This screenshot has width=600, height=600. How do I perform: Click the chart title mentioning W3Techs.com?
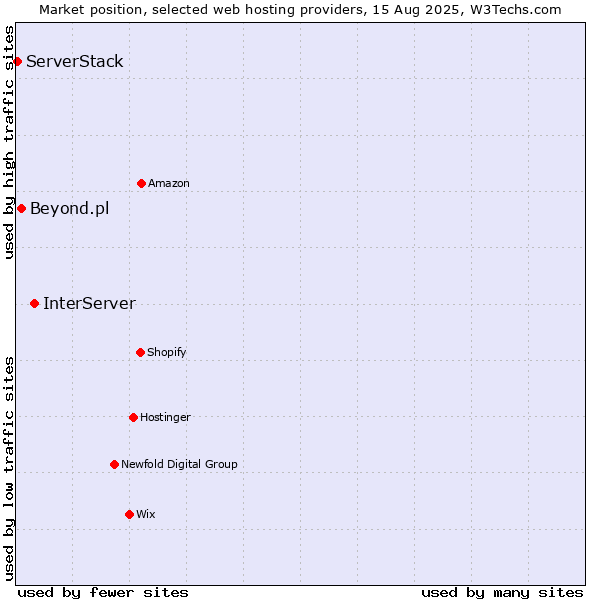pyautogui.click(x=300, y=10)
